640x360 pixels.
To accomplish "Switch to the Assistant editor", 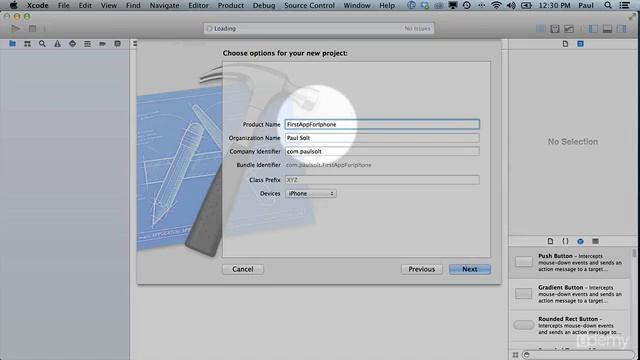I will [555, 29].
